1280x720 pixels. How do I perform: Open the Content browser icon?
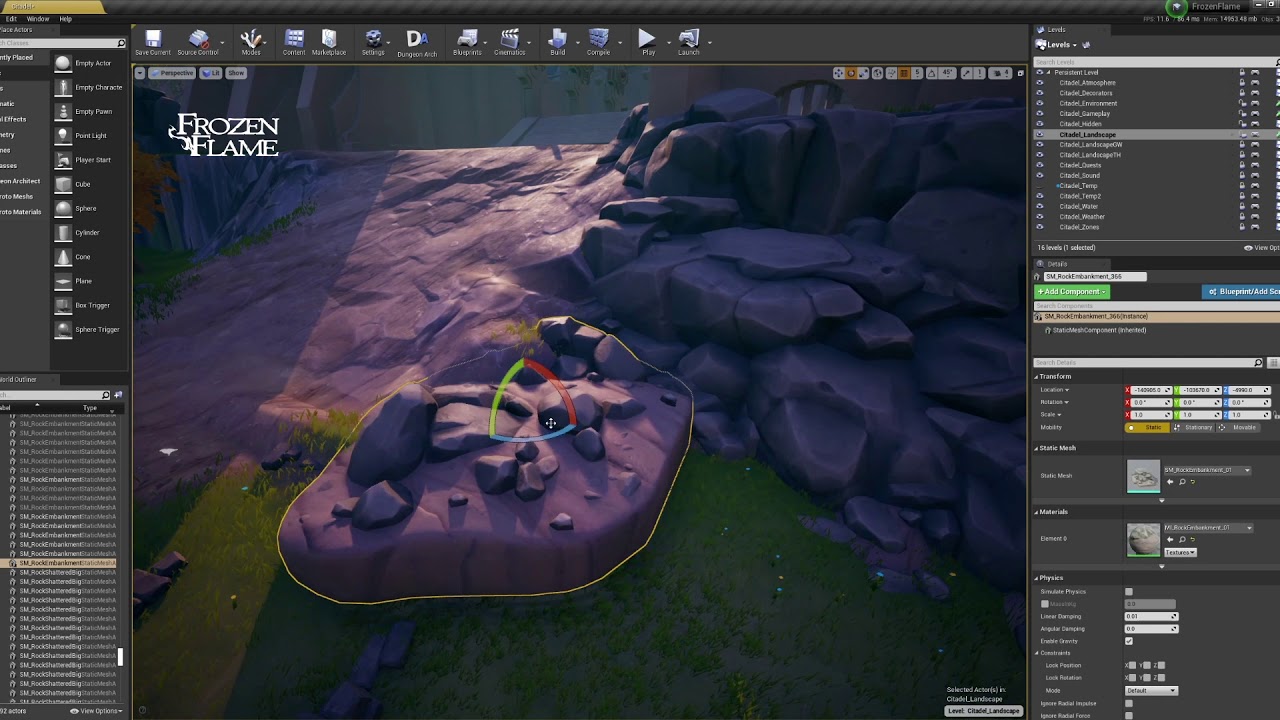[x=294, y=42]
